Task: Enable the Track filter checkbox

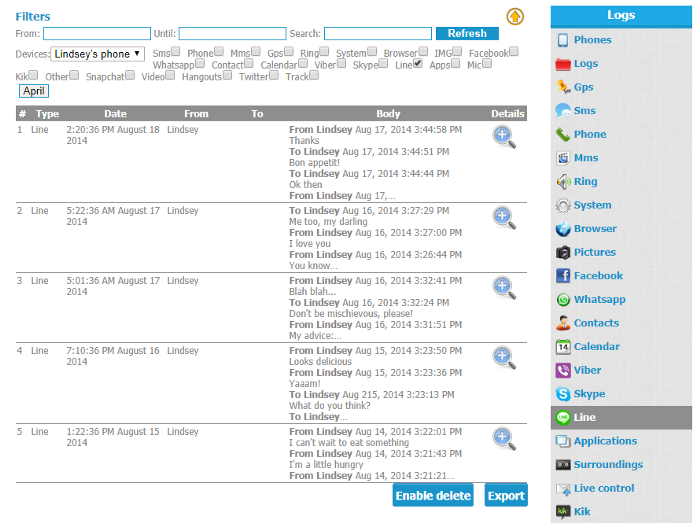Action: tap(314, 75)
